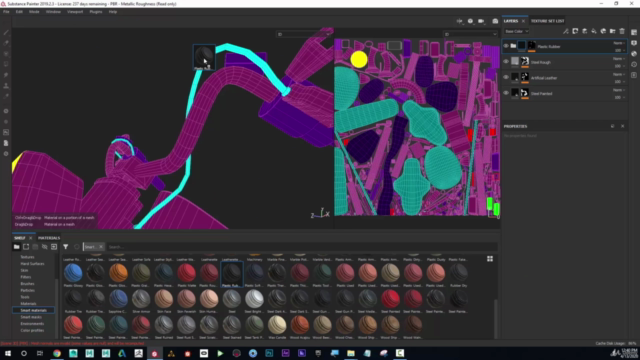Click the Add fill layer bucket icon
This screenshot has width=640, height=360.
[594, 31]
